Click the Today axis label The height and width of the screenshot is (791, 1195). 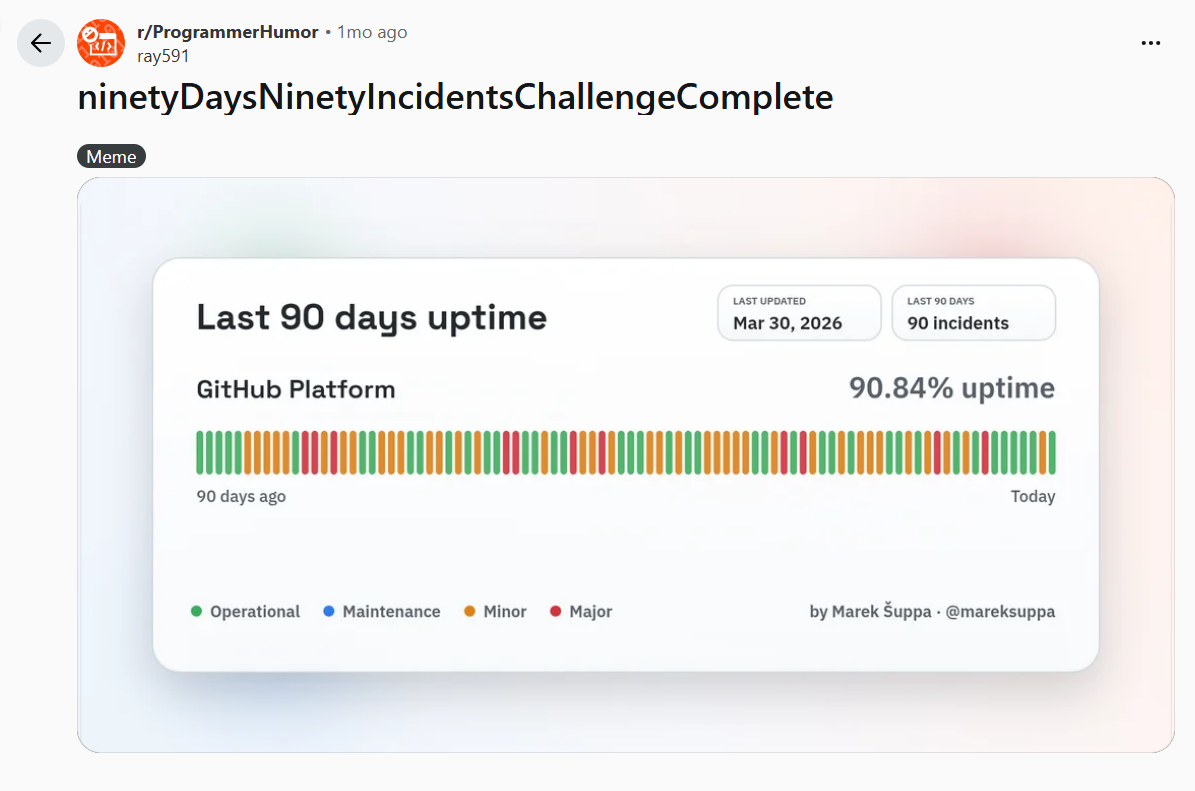tap(1033, 497)
